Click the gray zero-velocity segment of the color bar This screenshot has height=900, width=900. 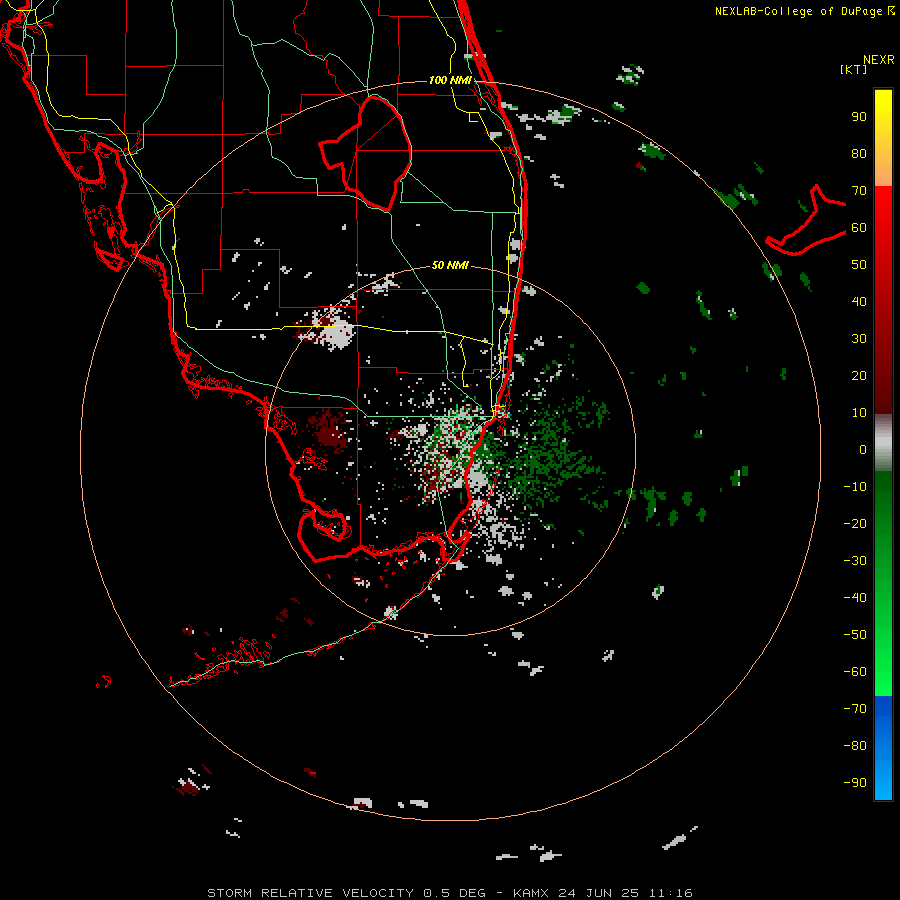[x=883, y=443]
